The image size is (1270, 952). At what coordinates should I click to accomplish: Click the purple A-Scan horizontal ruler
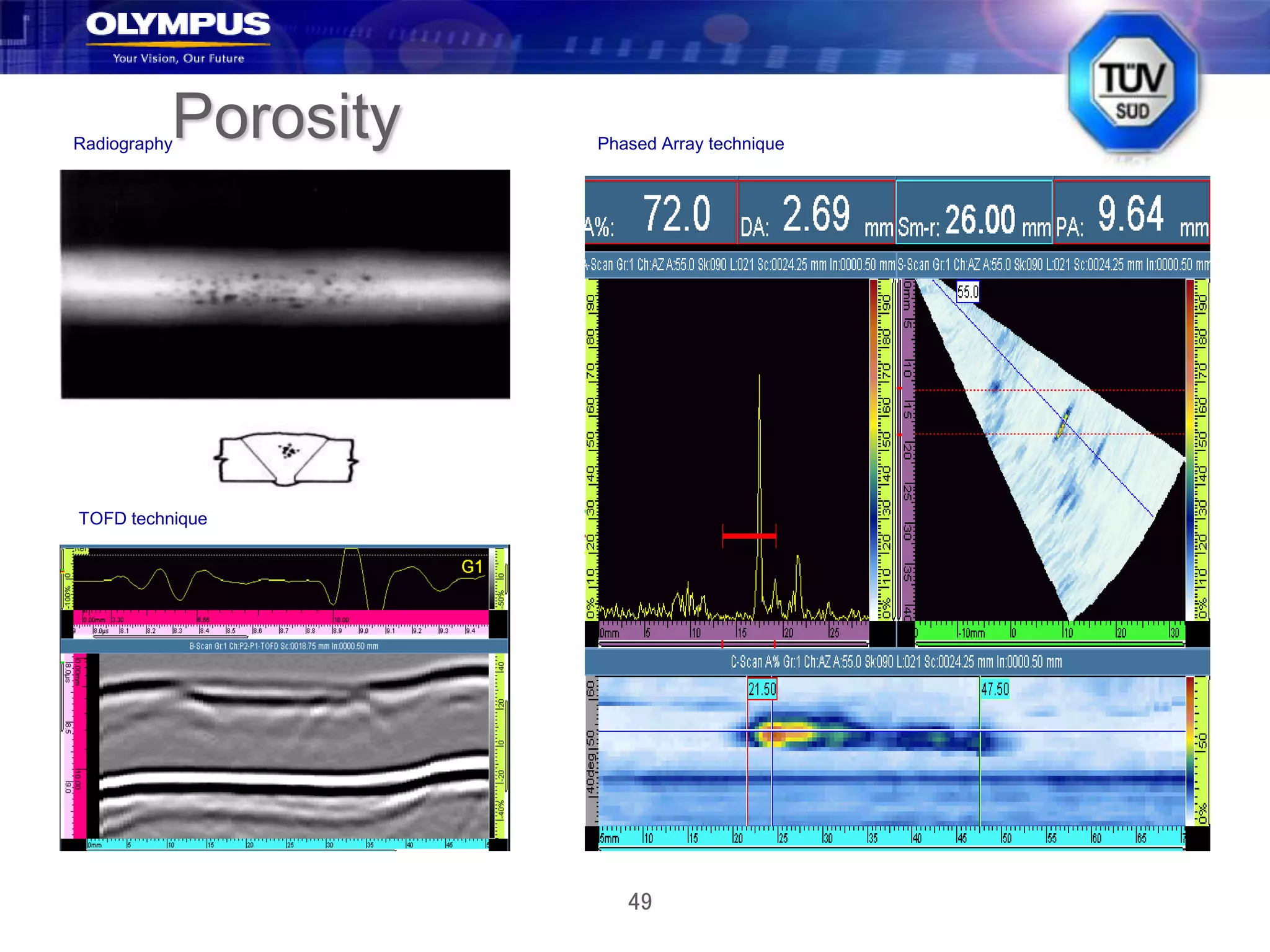[x=734, y=632]
